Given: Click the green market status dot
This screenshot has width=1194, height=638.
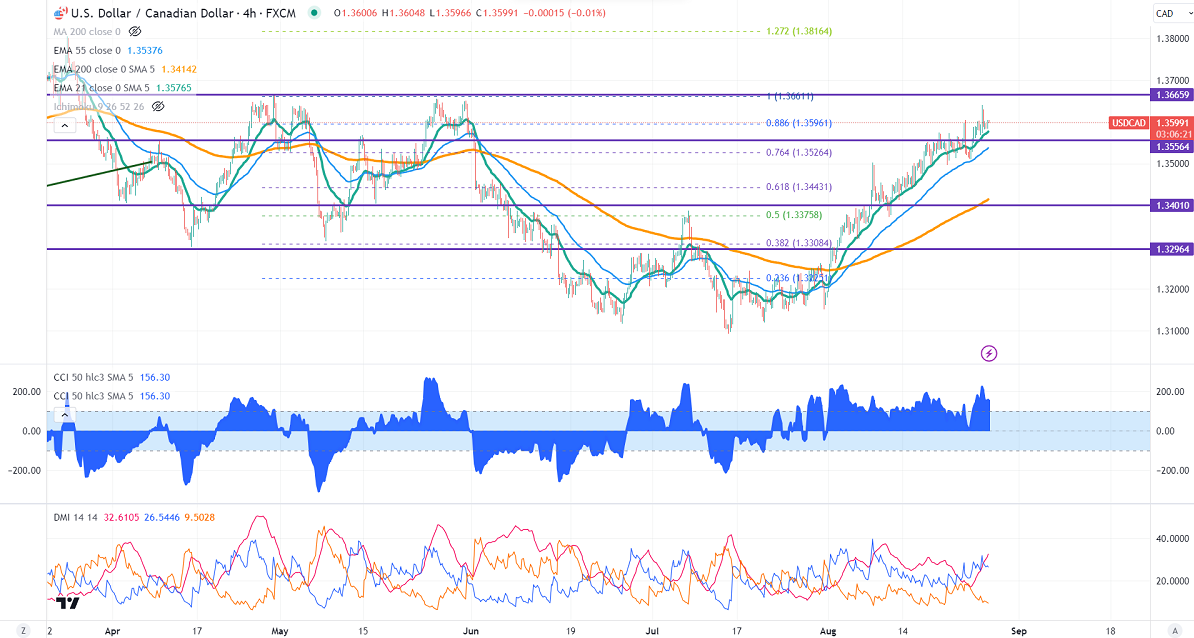Looking at the screenshot, I should pos(316,13).
